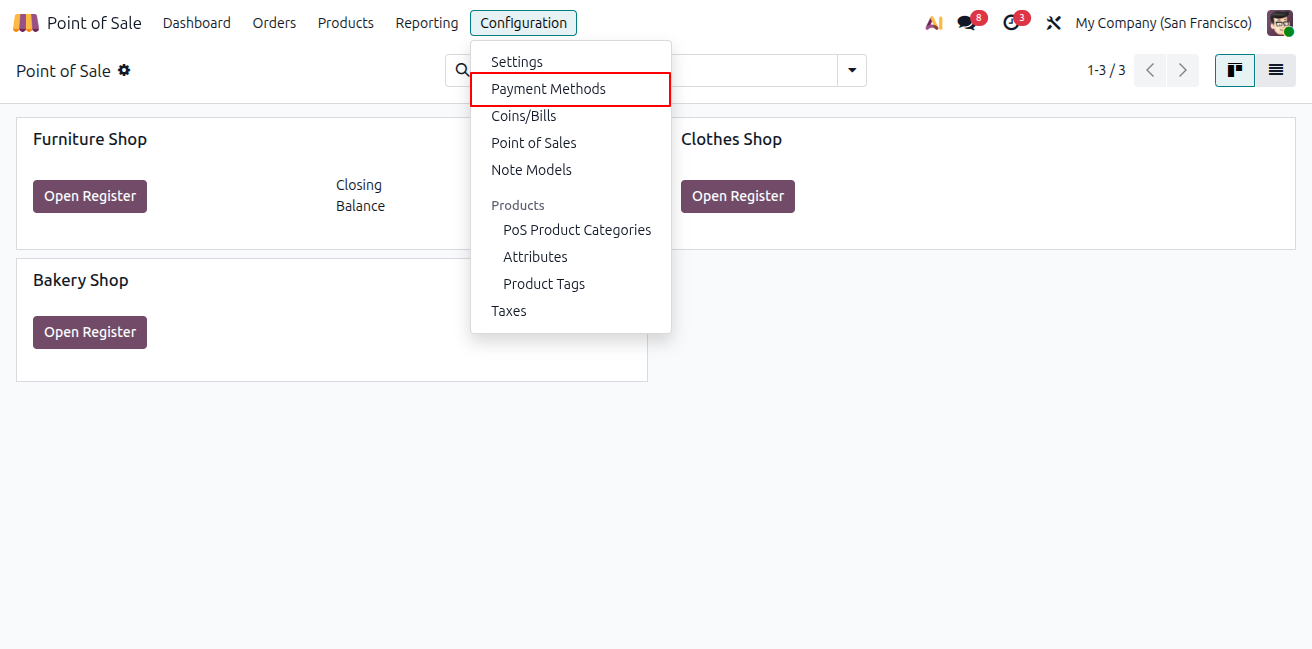Select Payment Methods menu entry
The width and height of the screenshot is (1312, 649).
571,89
